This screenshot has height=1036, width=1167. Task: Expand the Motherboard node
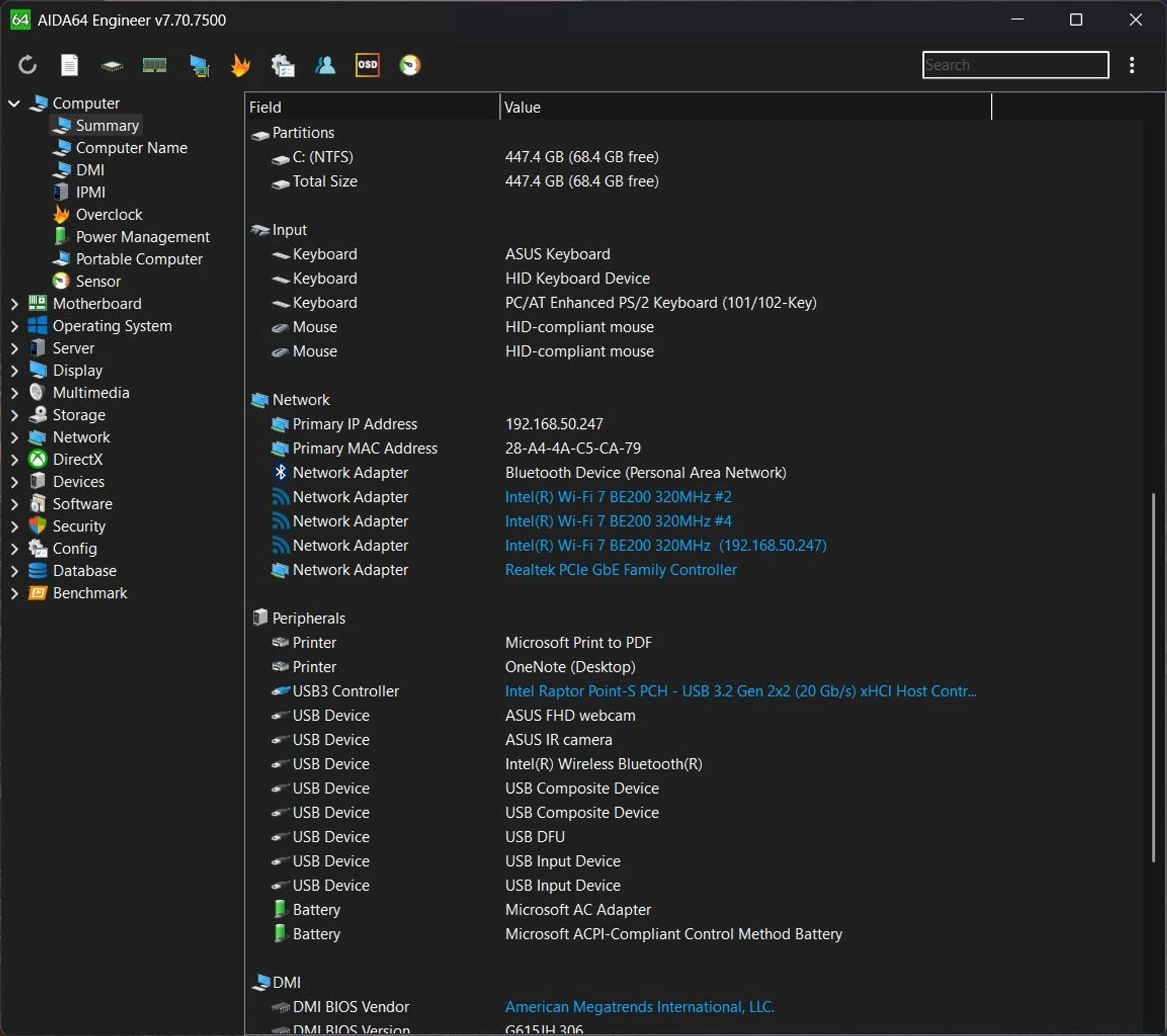tap(14, 304)
